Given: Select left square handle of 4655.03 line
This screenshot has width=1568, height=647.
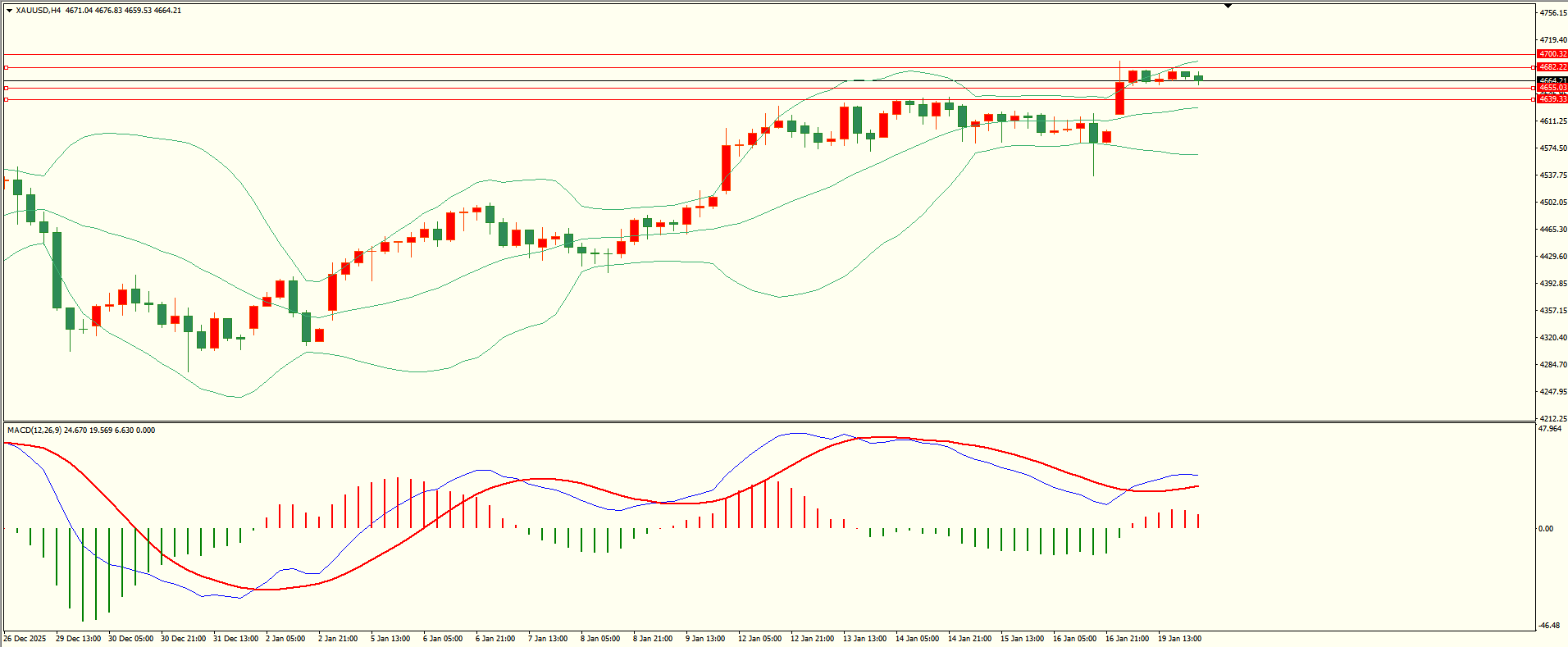Looking at the screenshot, I should tap(7, 88).
